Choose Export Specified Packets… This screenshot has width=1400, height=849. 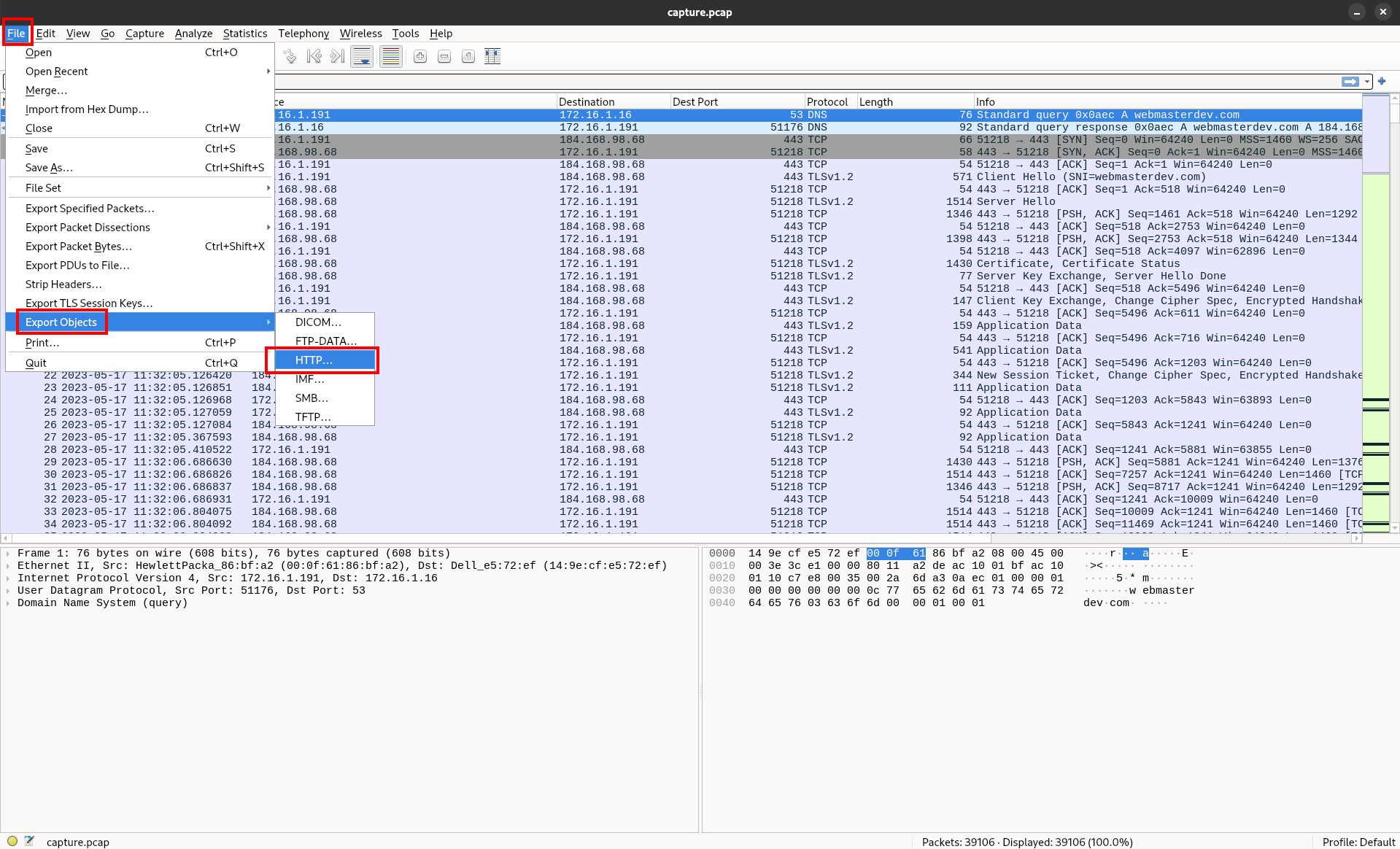coord(140,209)
